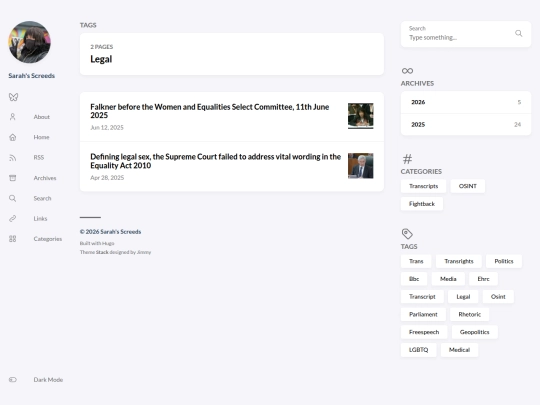Open the Falkner Select Committee article

click(x=210, y=111)
